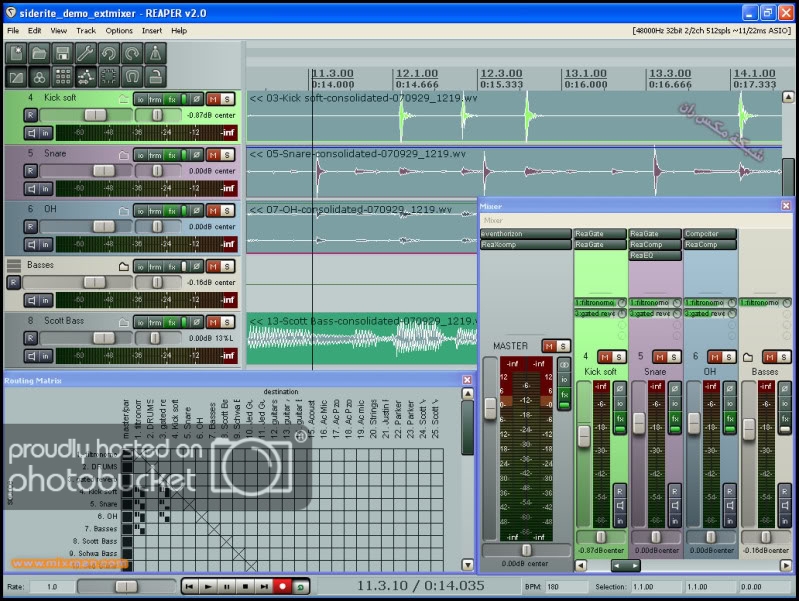Viewport: 799px width, 601px height.
Task: Click the Save Project floppy icon
Action: [x=63, y=54]
